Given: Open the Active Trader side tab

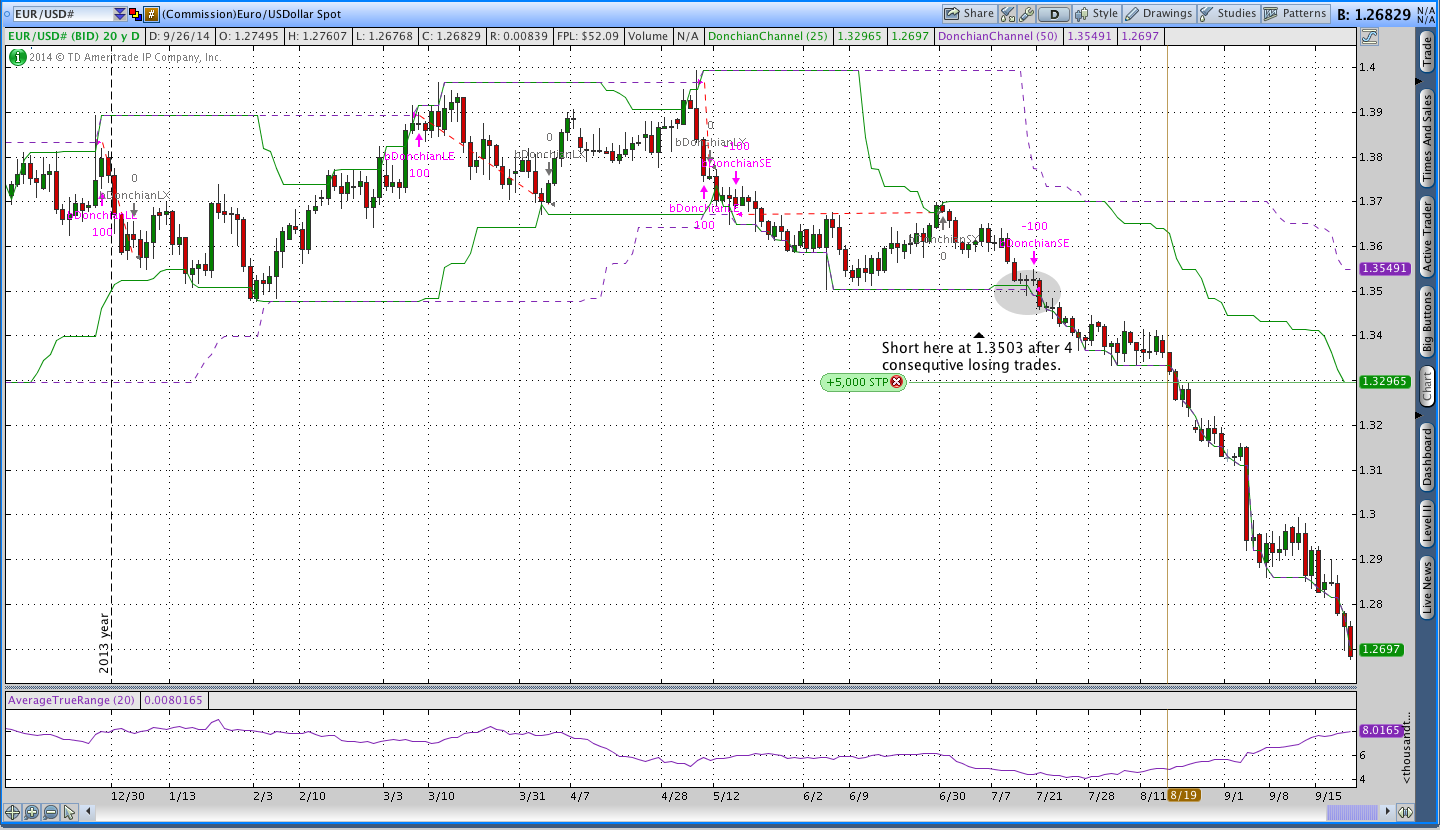Looking at the screenshot, I should coord(1427,234).
